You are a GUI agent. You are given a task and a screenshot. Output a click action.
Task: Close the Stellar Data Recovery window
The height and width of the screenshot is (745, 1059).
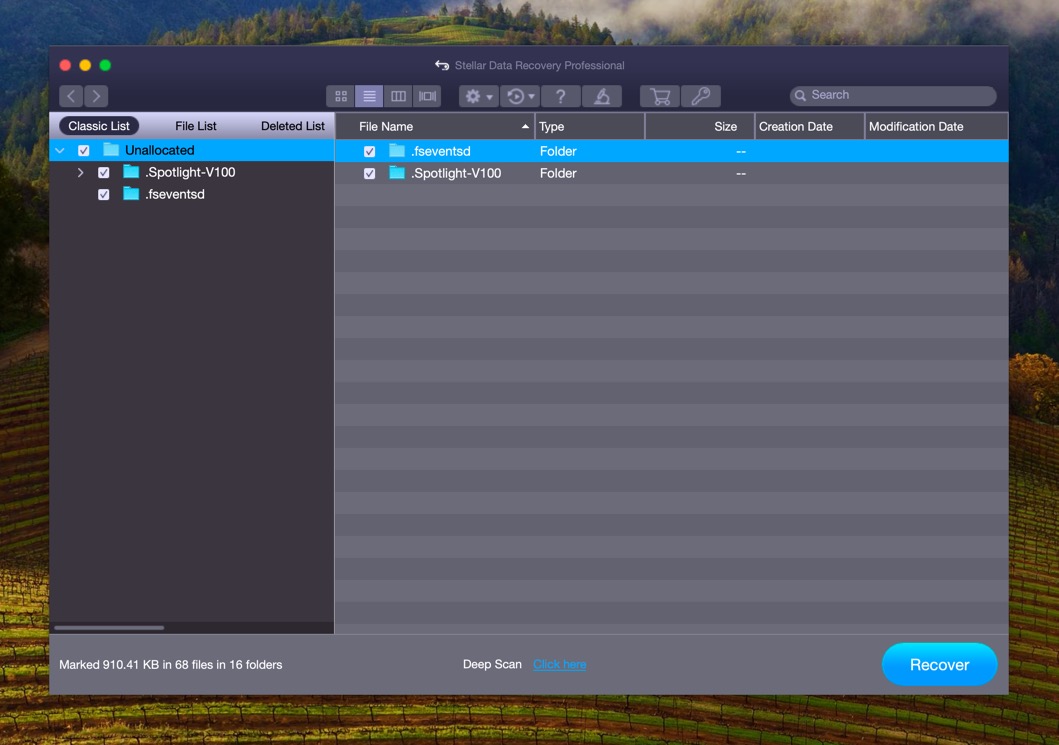tap(66, 66)
